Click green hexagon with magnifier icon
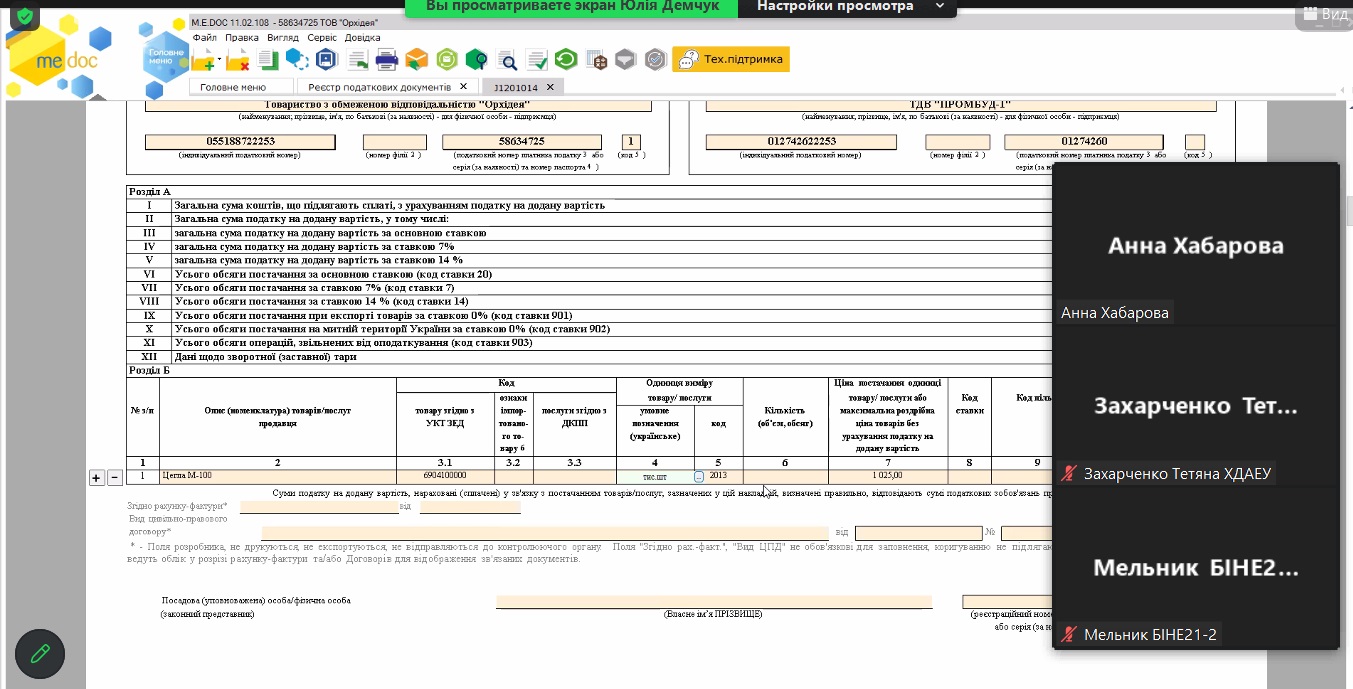 (x=477, y=60)
